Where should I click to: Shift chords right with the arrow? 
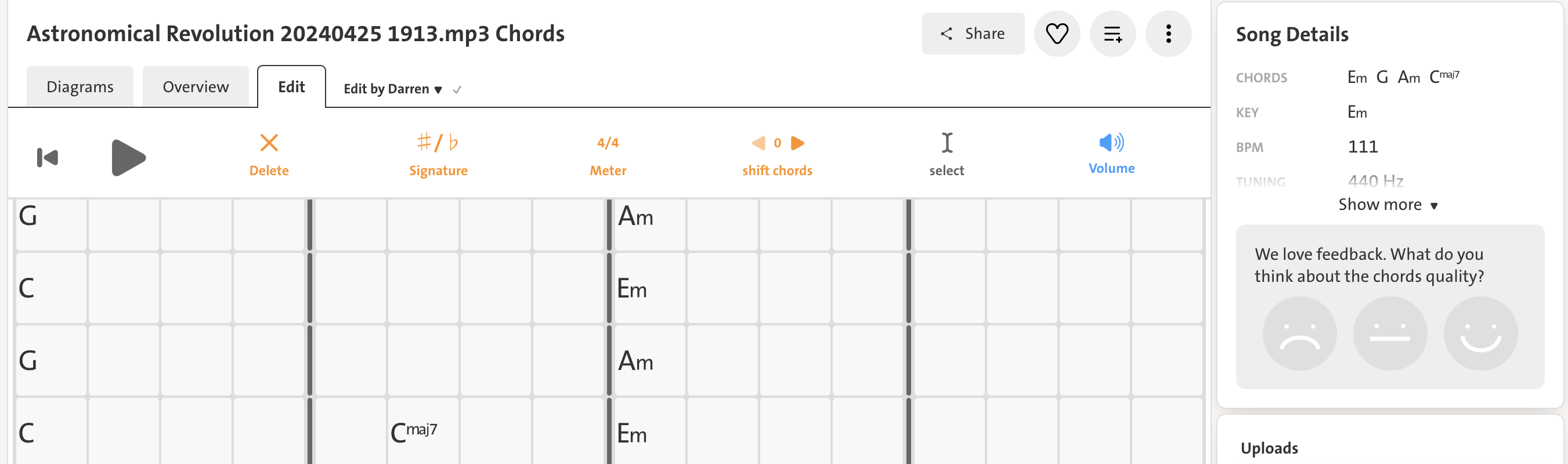797,143
